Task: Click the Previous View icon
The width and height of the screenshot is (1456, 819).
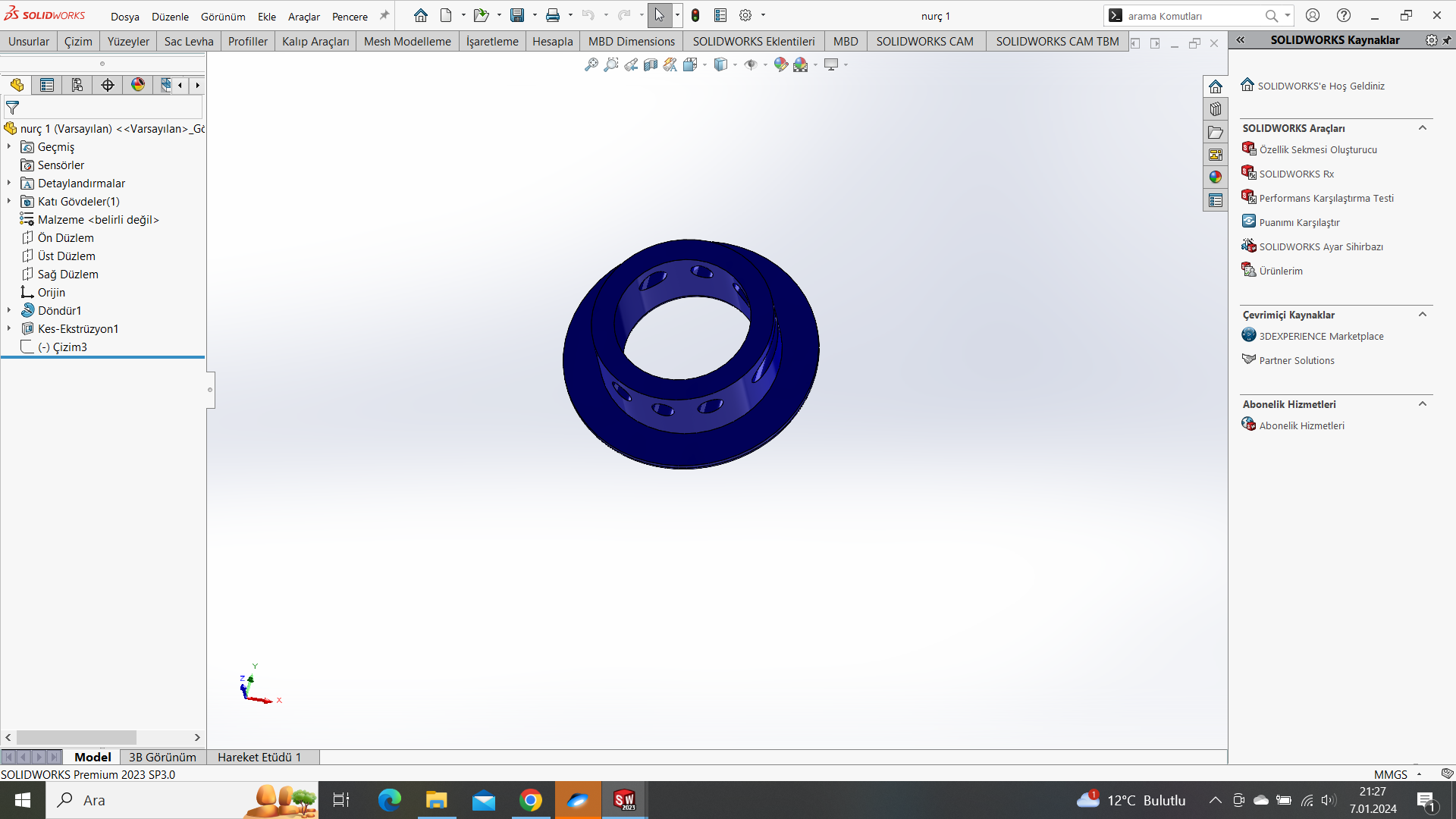Action: [x=631, y=65]
